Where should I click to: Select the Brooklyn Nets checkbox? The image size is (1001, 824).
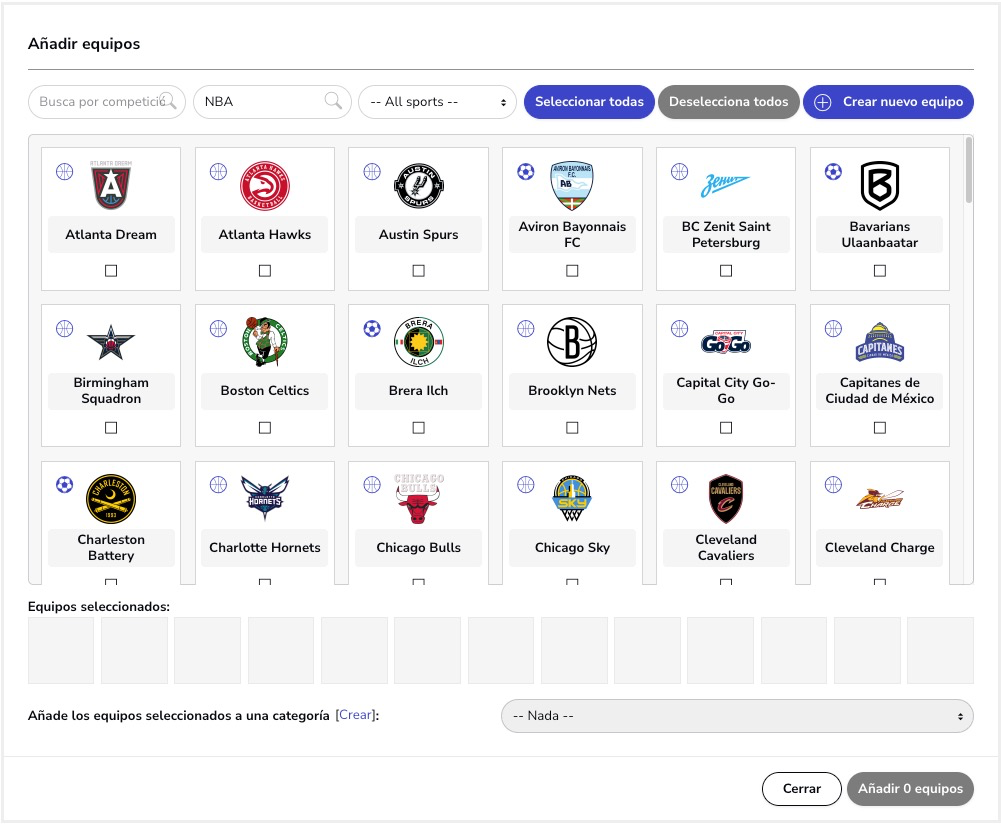tap(572, 428)
